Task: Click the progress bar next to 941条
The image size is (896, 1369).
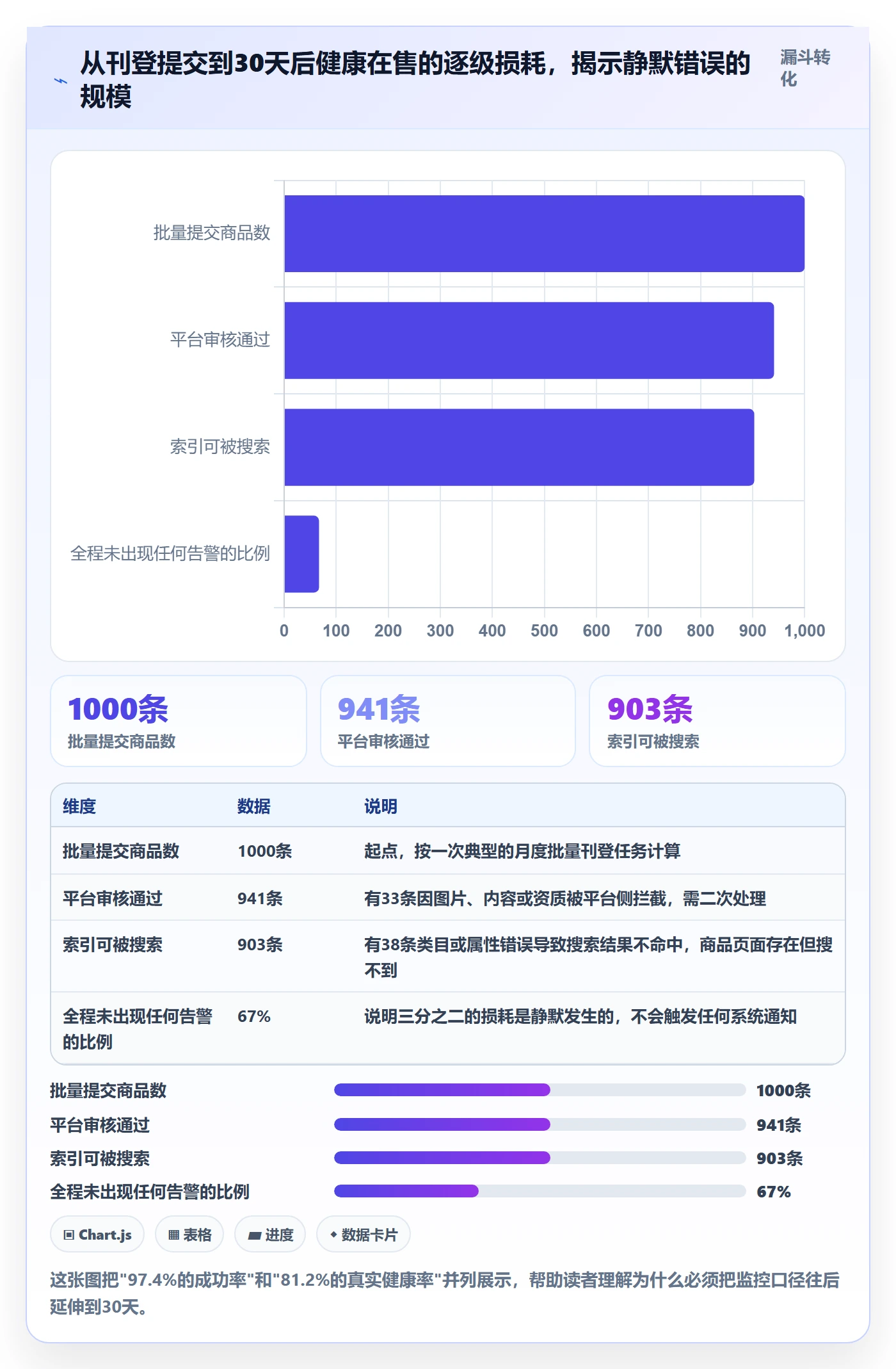Action: point(540,1124)
